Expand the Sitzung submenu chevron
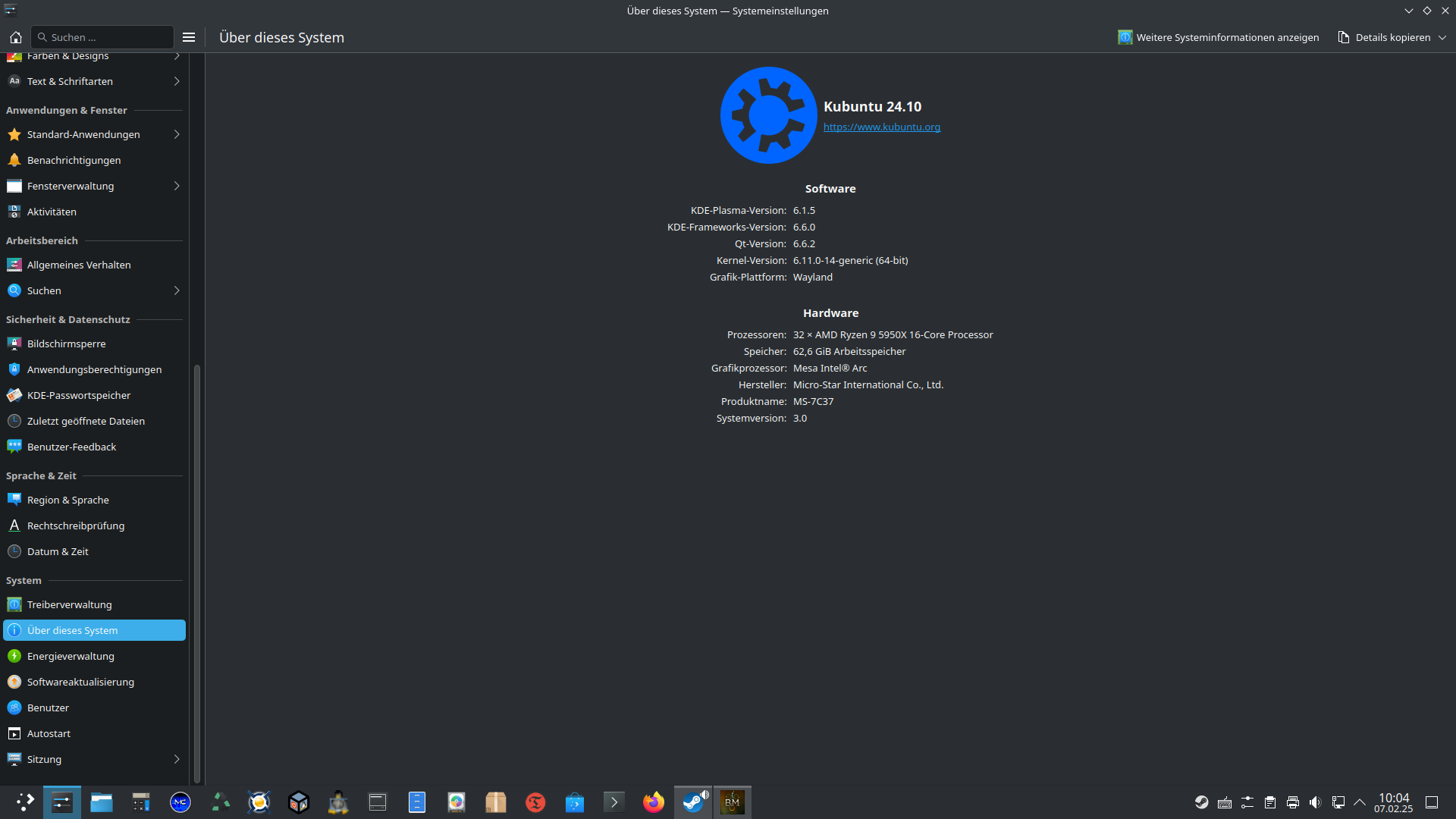 point(177,759)
